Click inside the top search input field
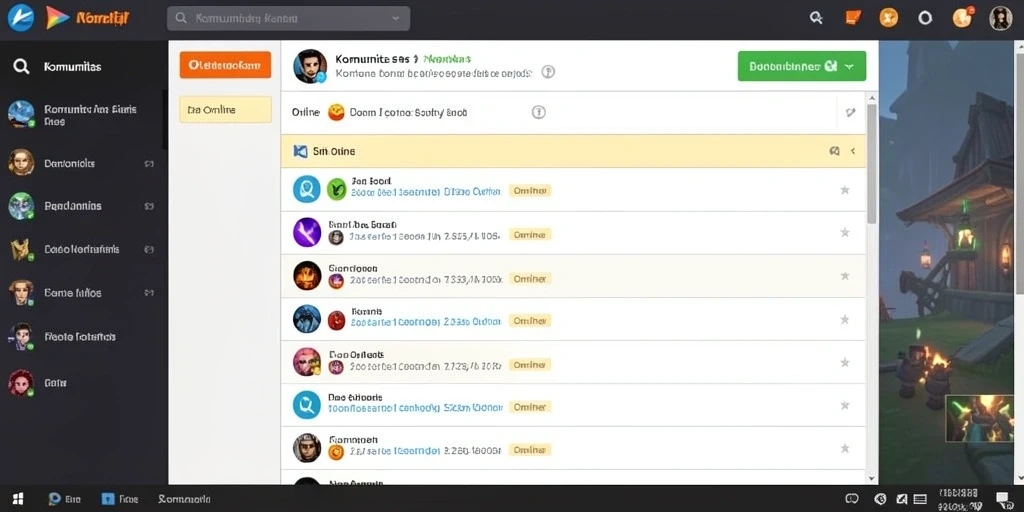Image resolution: width=1024 pixels, height=512 pixels. point(289,18)
